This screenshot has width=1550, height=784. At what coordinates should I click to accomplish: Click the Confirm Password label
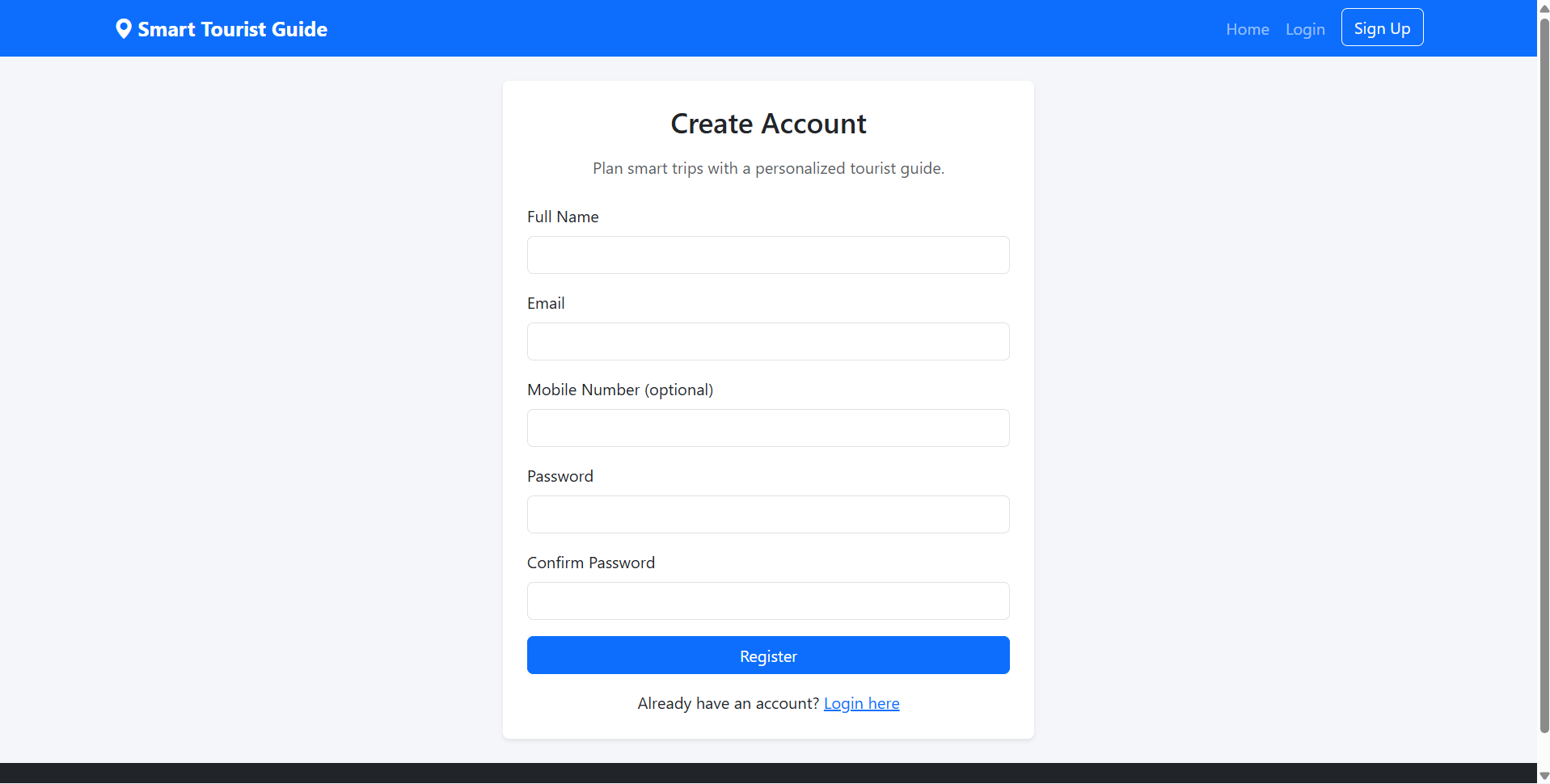coord(591,563)
